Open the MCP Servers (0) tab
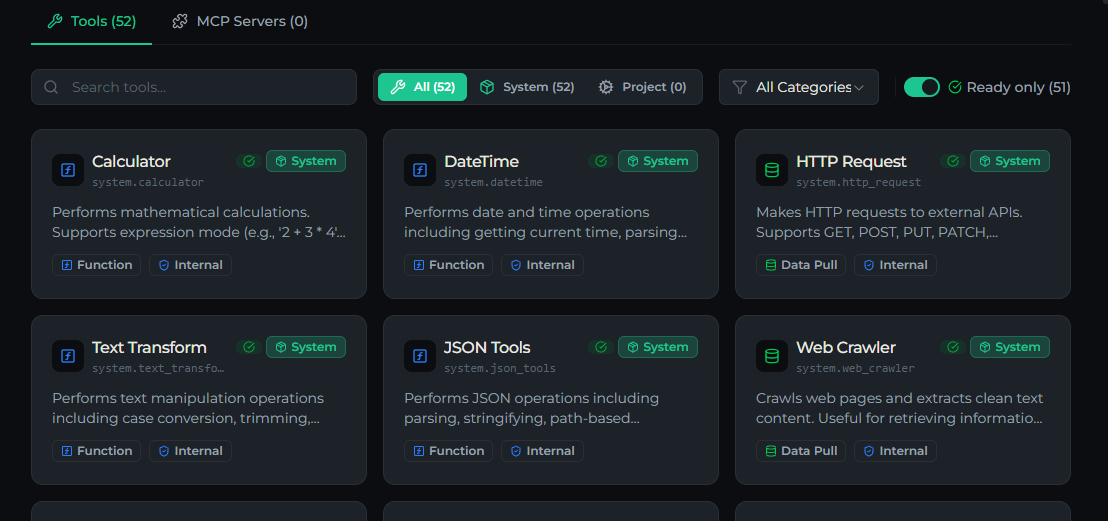1108x521 pixels. [240, 21]
